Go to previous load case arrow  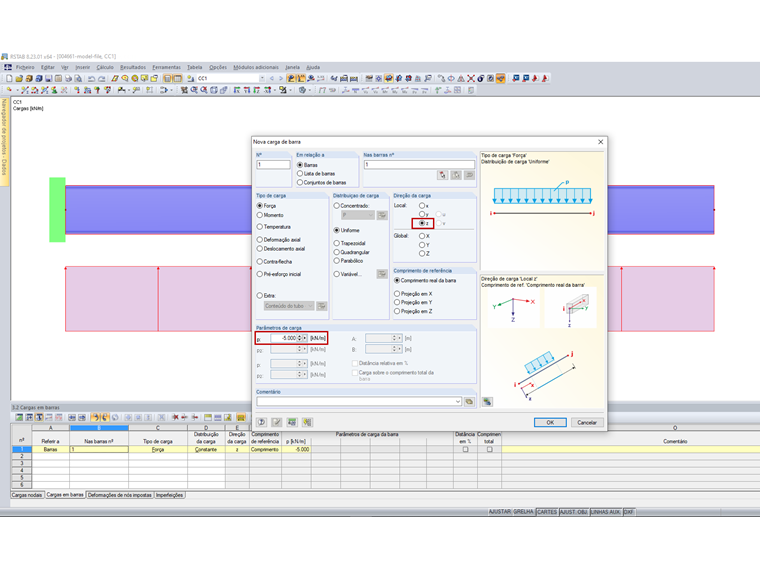pyautogui.click(x=272, y=78)
